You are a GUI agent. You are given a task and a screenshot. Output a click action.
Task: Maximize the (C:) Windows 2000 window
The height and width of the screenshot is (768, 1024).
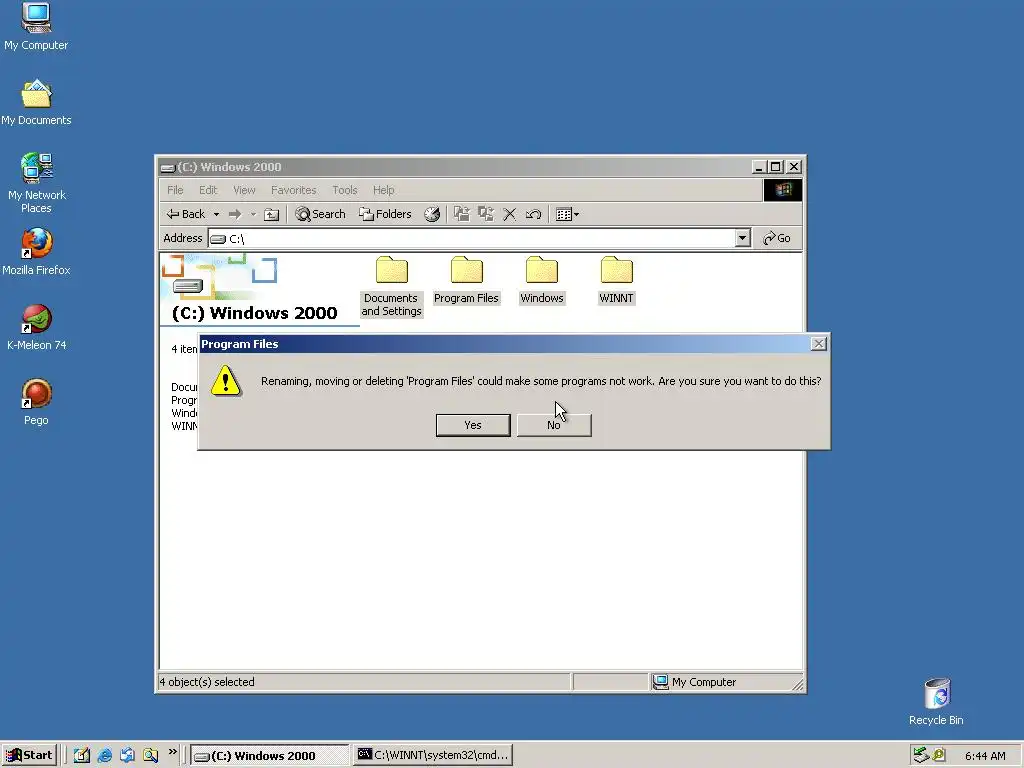(x=775, y=167)
